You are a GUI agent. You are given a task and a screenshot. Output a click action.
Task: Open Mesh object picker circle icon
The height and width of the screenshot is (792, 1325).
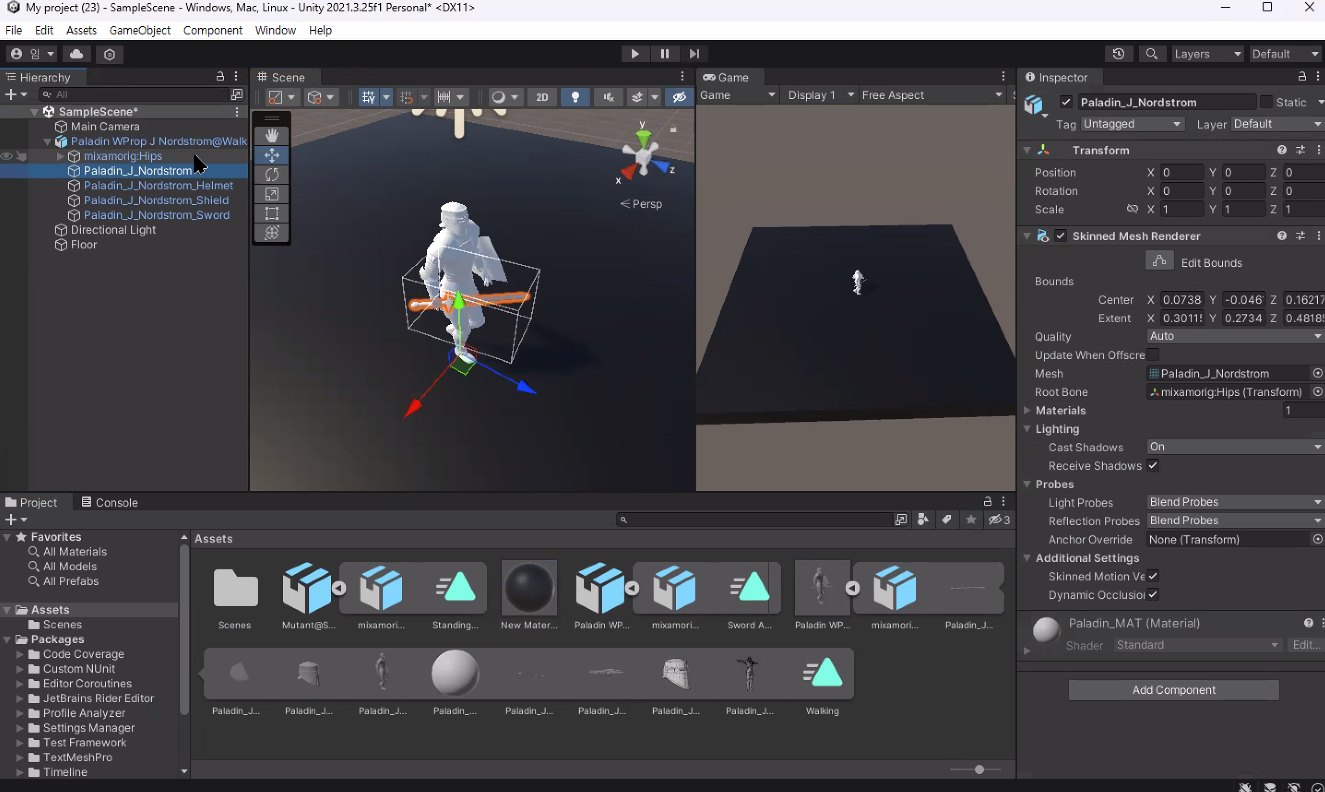tap(1317, 373)
